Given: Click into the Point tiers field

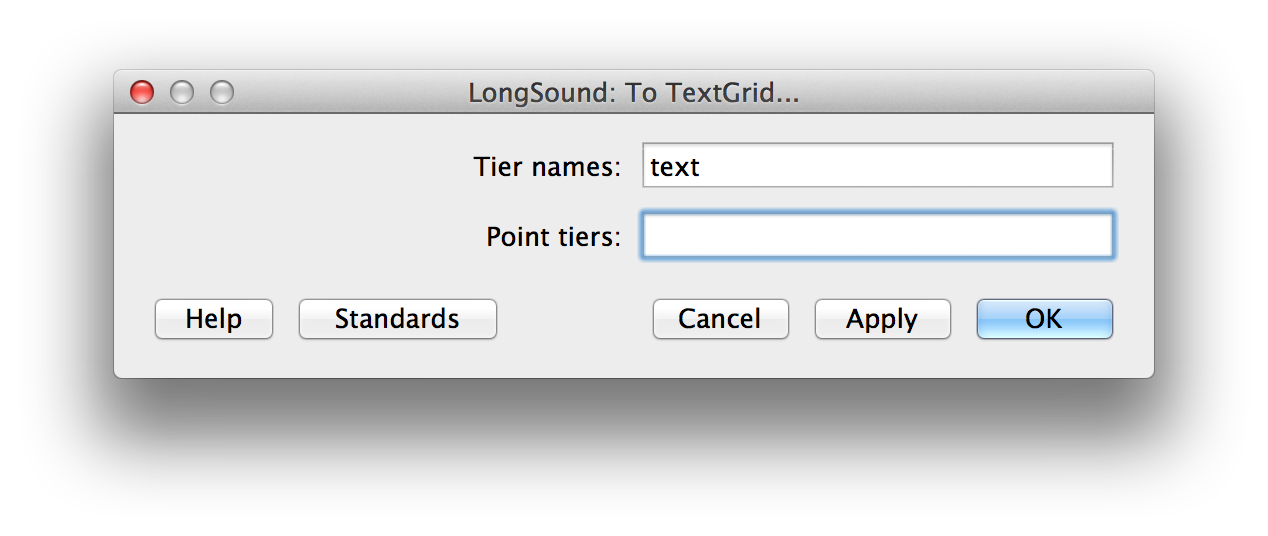Looking at the screenshot, I should 877,236.
